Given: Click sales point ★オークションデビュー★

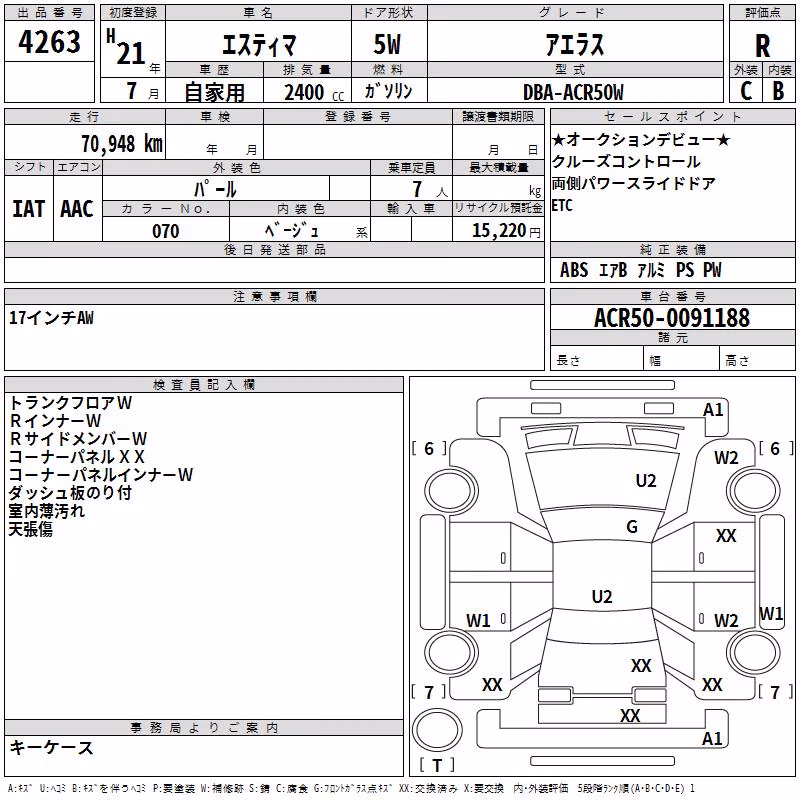Looking at the screenshot, I should tap(641, 139).
